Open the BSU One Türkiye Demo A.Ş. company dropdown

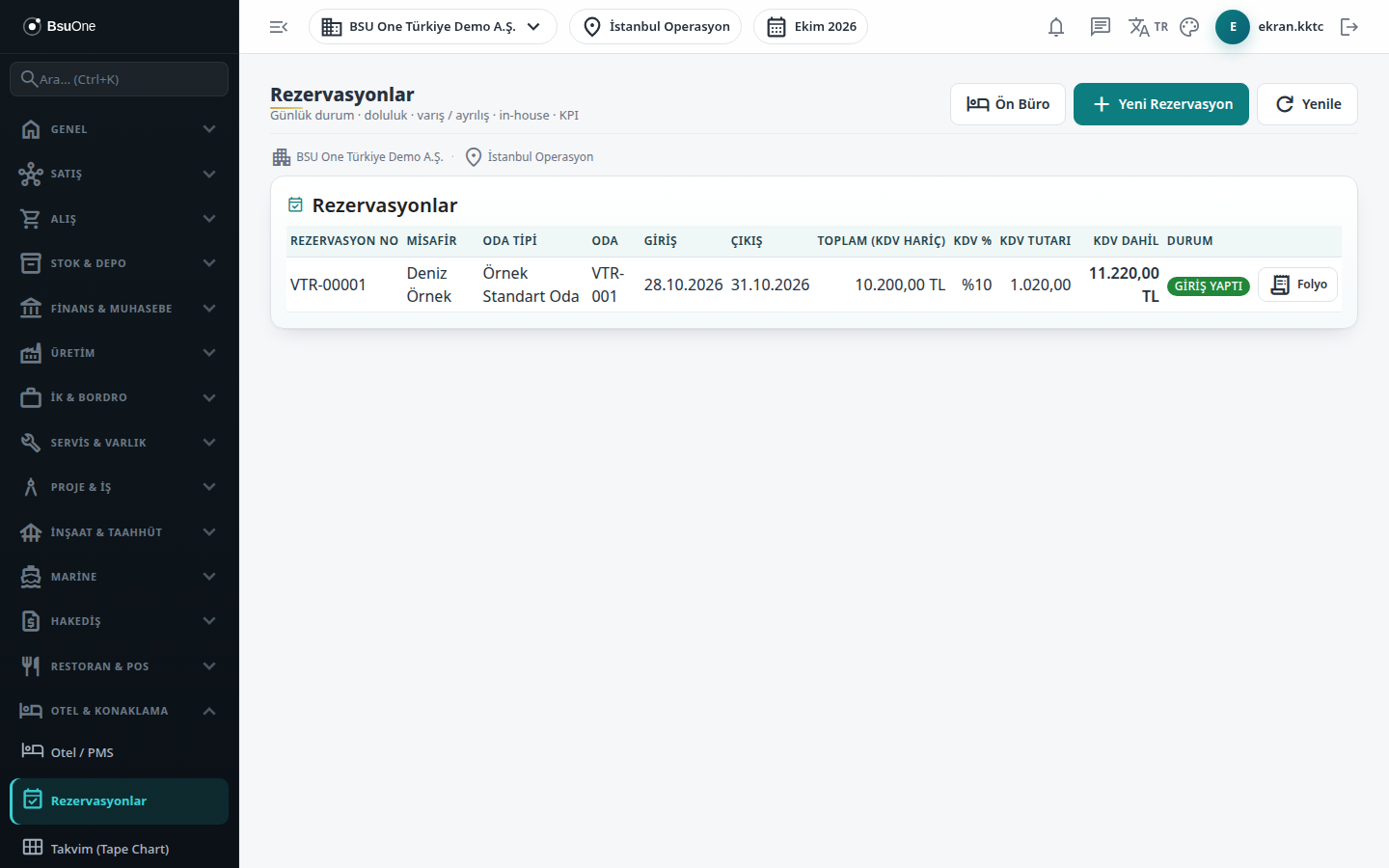point(433,27)
